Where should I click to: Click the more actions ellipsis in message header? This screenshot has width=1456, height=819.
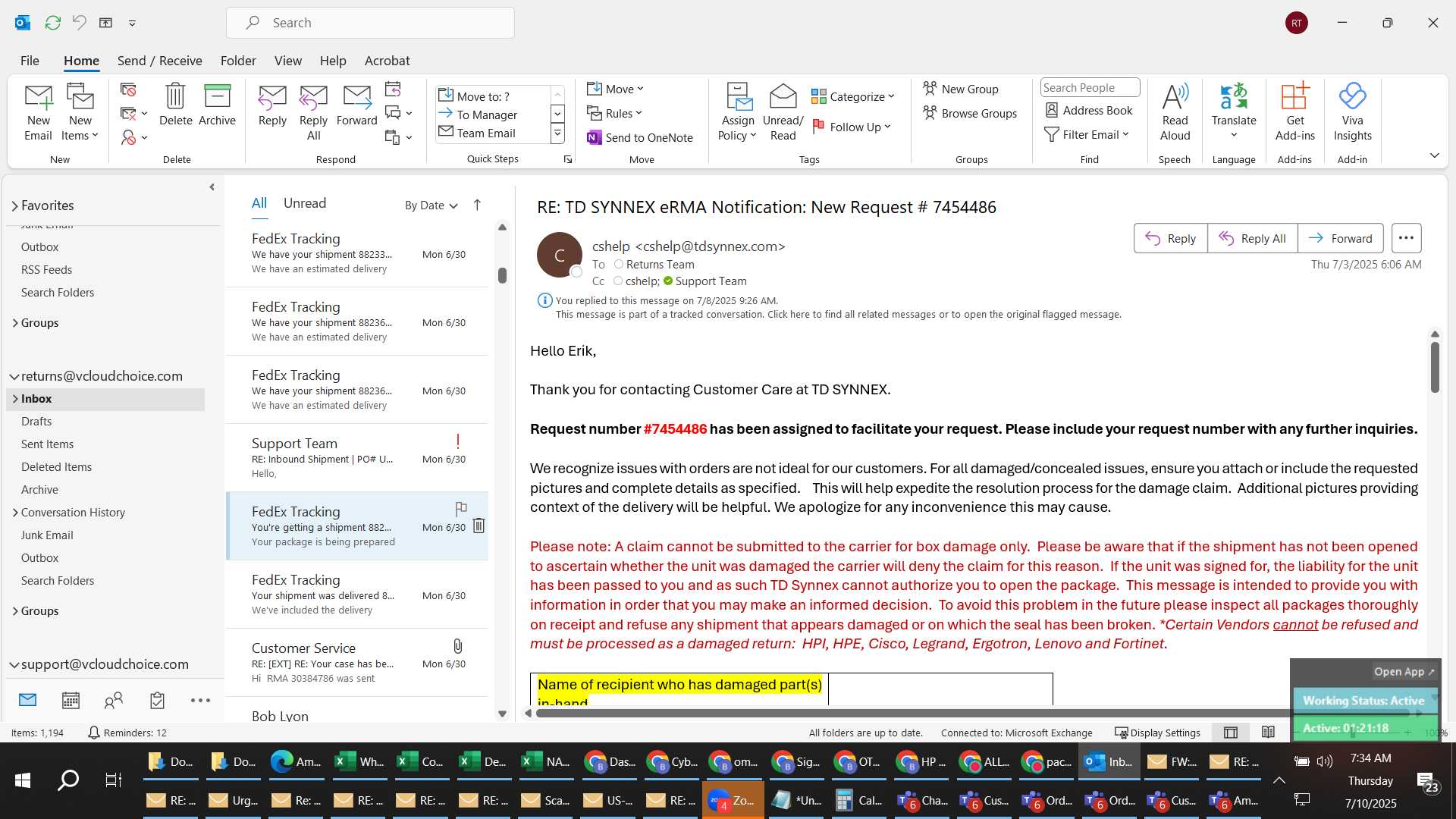1406,238
